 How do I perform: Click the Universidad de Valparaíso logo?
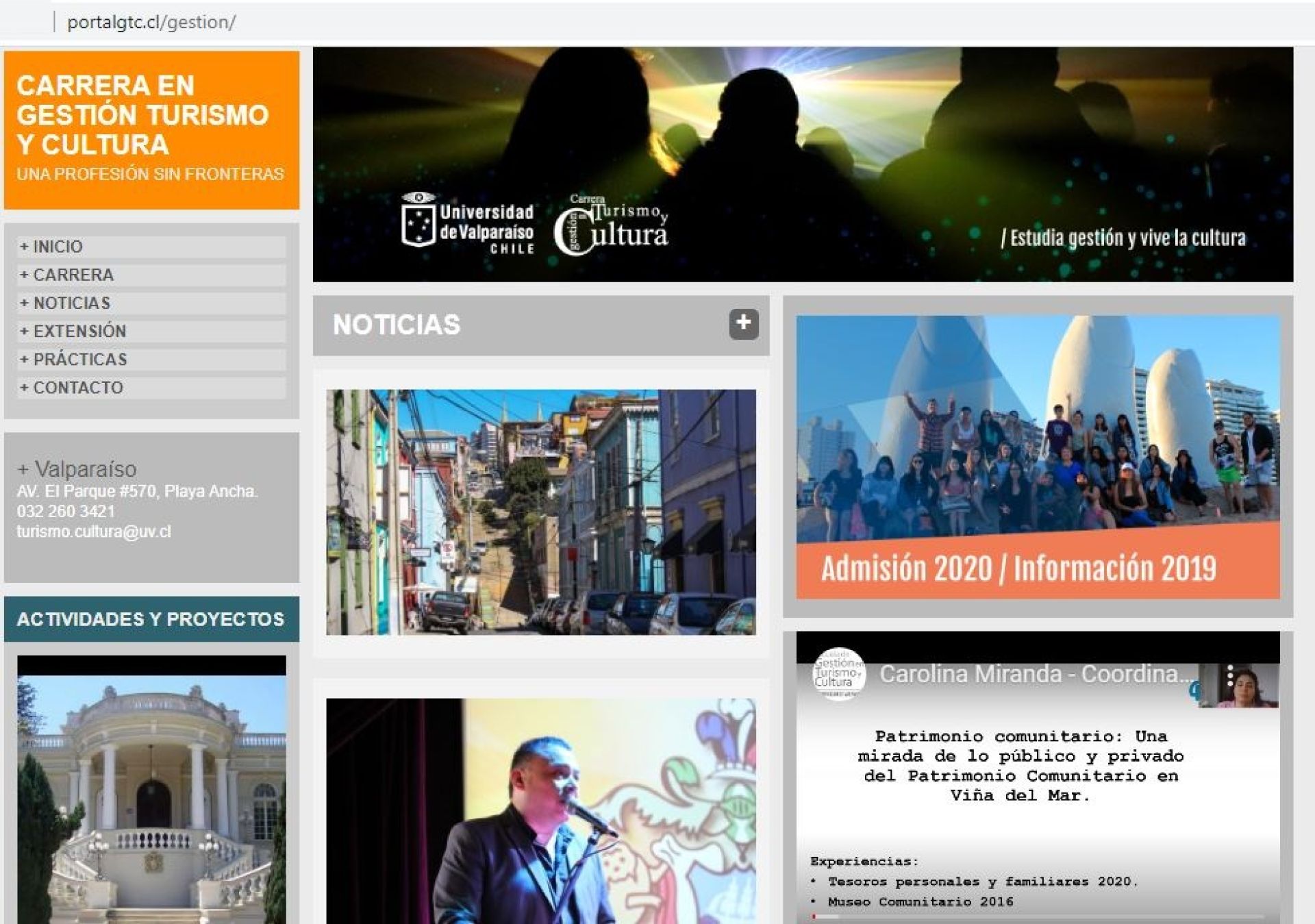468,223
